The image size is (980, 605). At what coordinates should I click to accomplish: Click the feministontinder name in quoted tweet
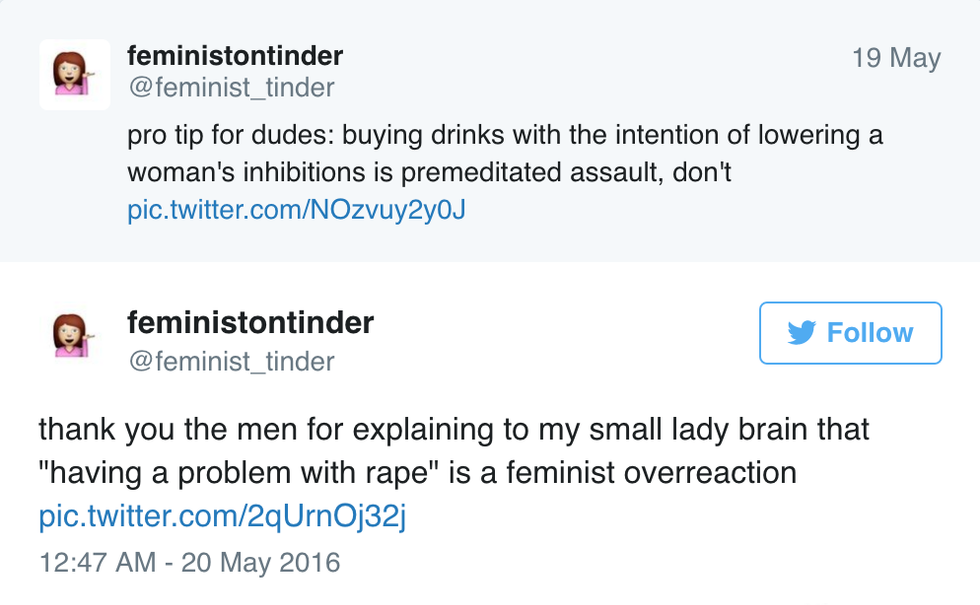pos(235,55)
